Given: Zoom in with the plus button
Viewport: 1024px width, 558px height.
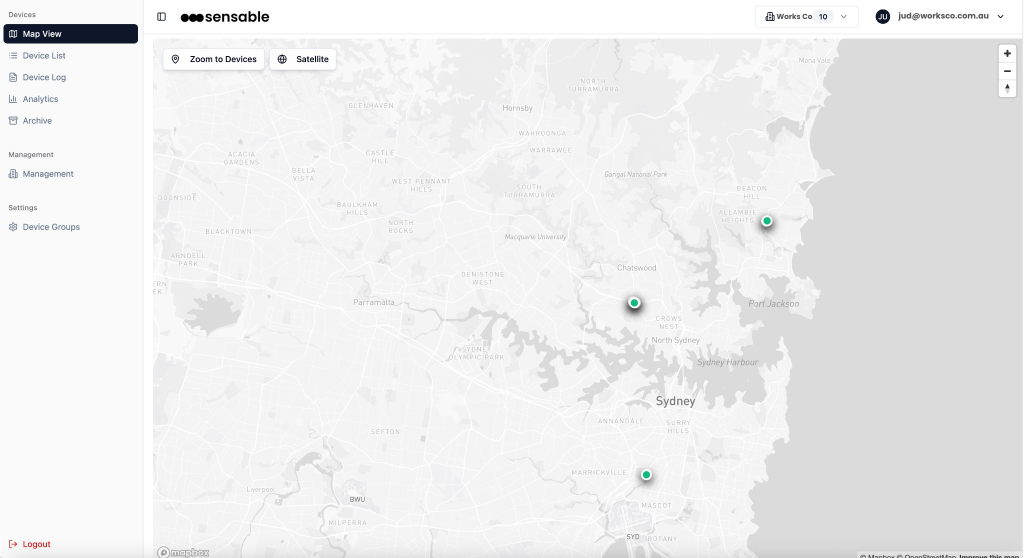Looking at the screenshot, I should click(1007, 54).
